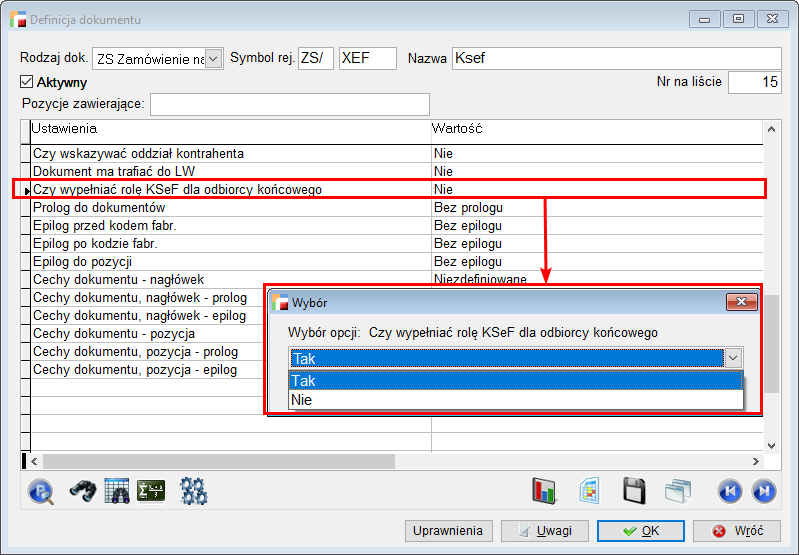Open the table search binoculars icon
Image resolution: width=799 pixels, height=555 pixels.
[x=117, y=491]
